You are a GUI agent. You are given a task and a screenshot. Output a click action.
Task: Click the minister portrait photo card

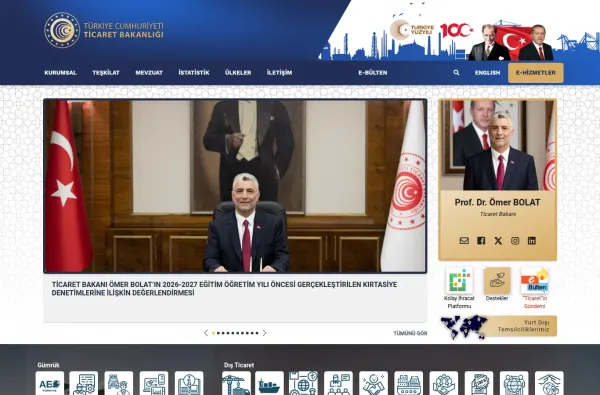click(497, 145)
